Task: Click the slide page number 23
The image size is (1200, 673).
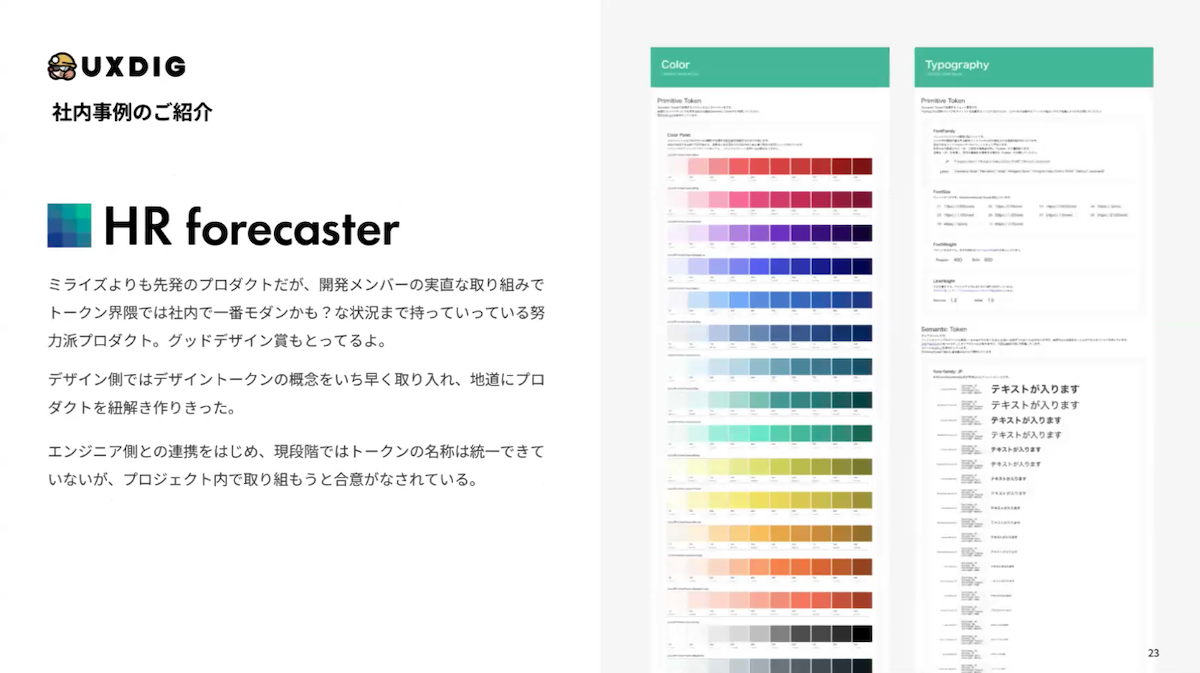Action: click(x=1154, y=653)
